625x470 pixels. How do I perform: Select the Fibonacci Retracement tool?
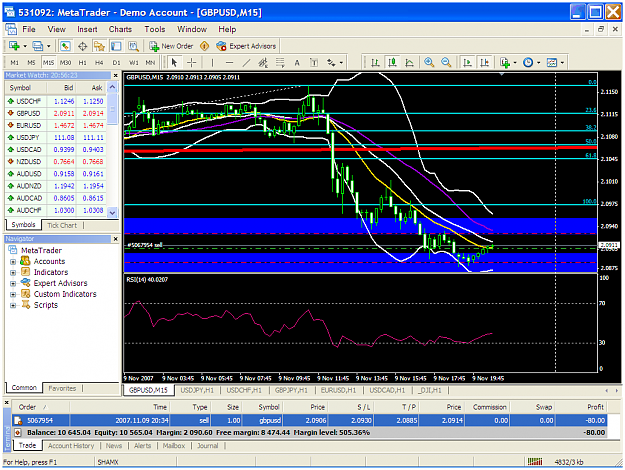pyautogui.click(x=280, y=63)
